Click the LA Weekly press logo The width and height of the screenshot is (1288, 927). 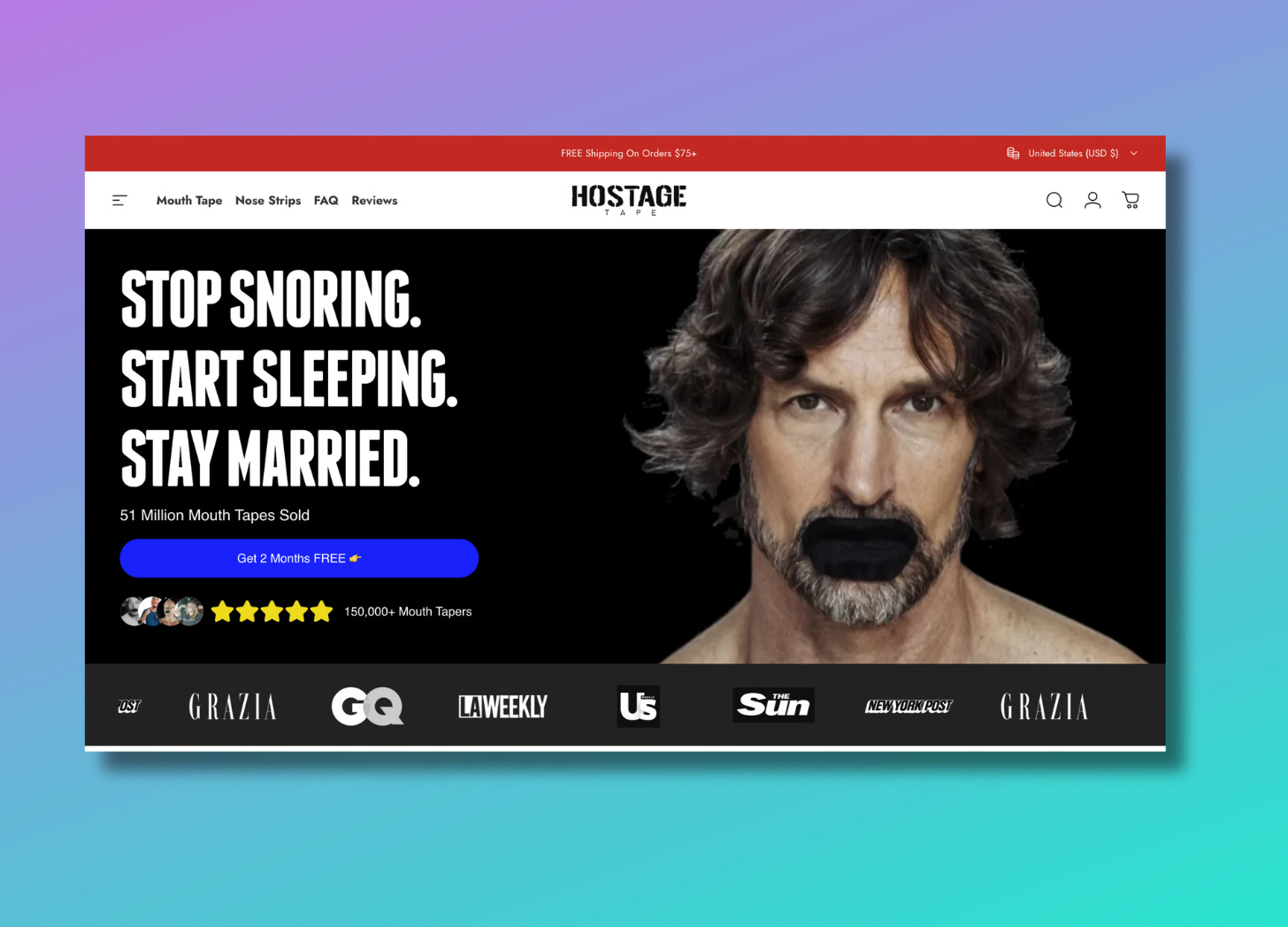click(502, 706)
